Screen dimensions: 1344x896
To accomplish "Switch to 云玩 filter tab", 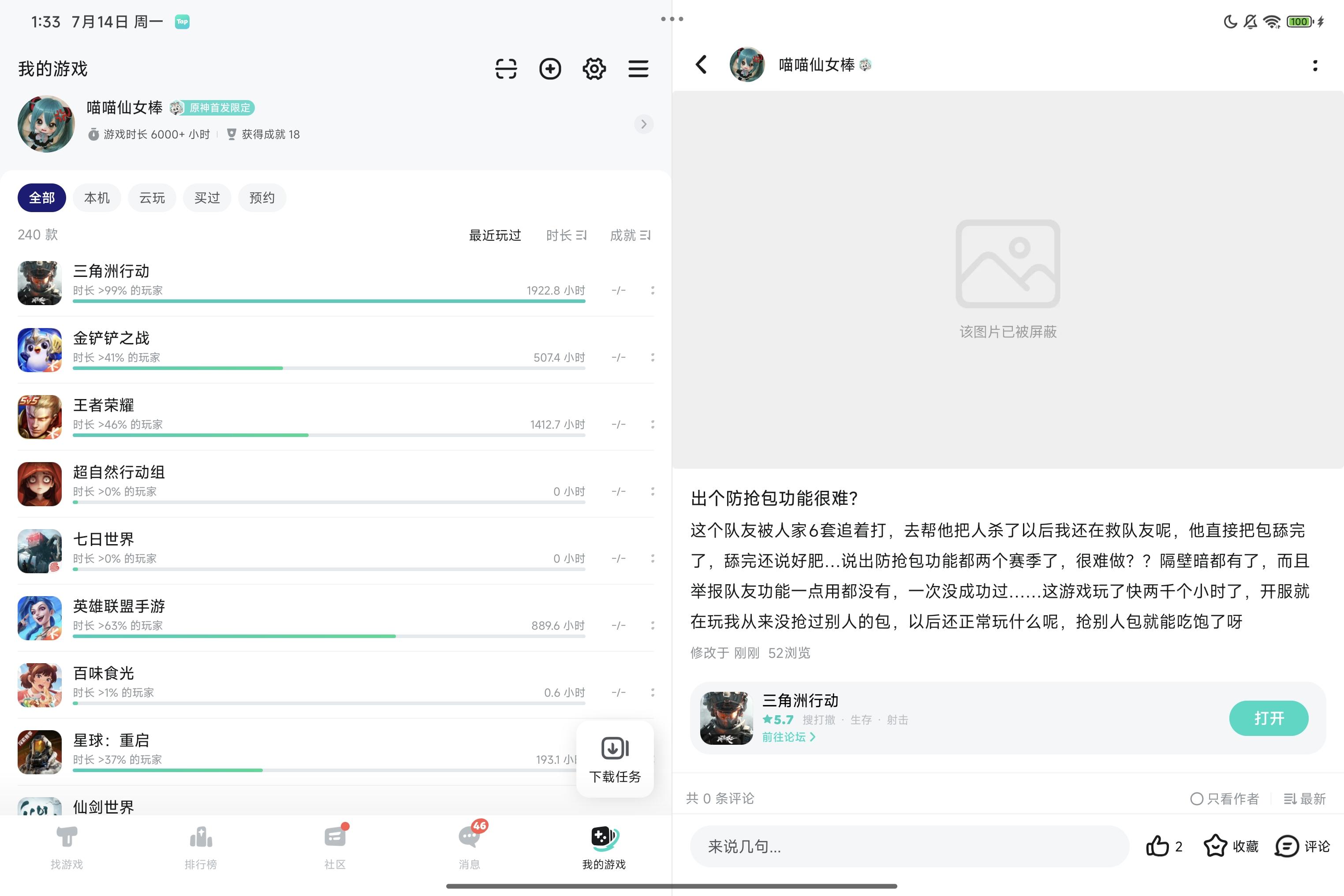I will point(152,198).
